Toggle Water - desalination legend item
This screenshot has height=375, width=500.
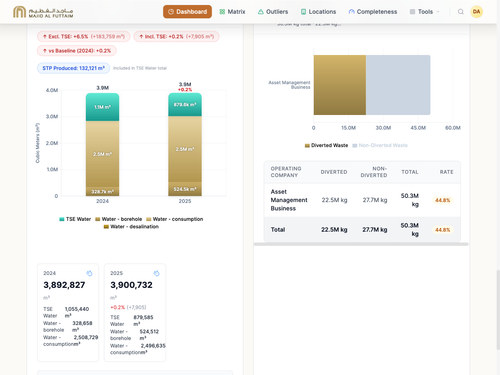[131, 227]
